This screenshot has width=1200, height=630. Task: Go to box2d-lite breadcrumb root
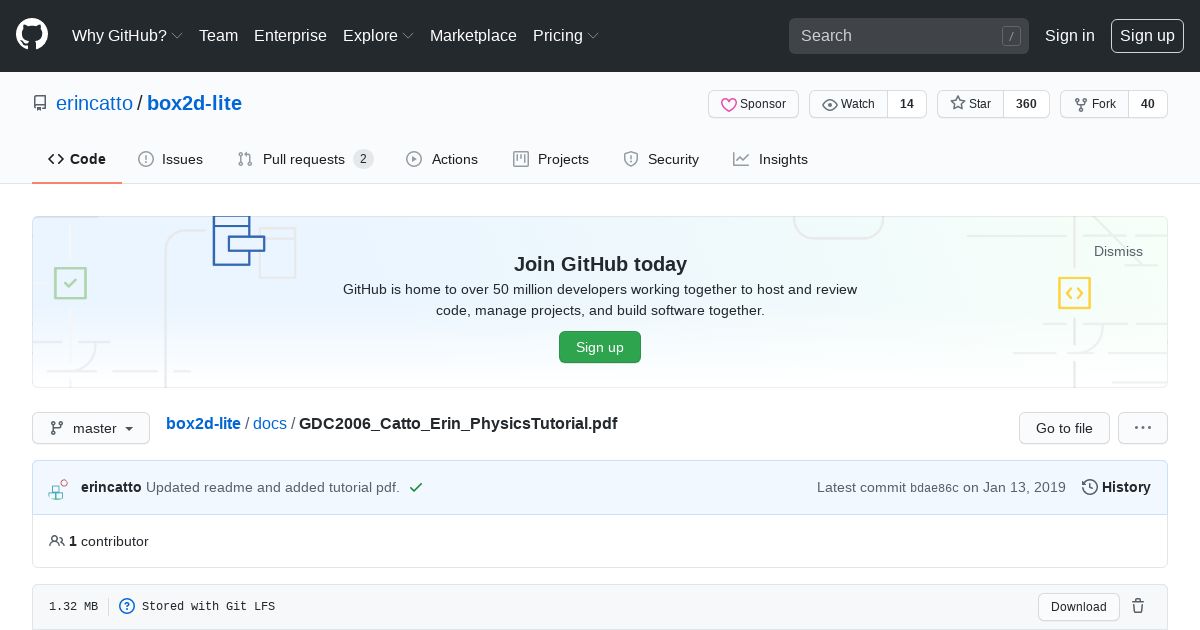203,423
